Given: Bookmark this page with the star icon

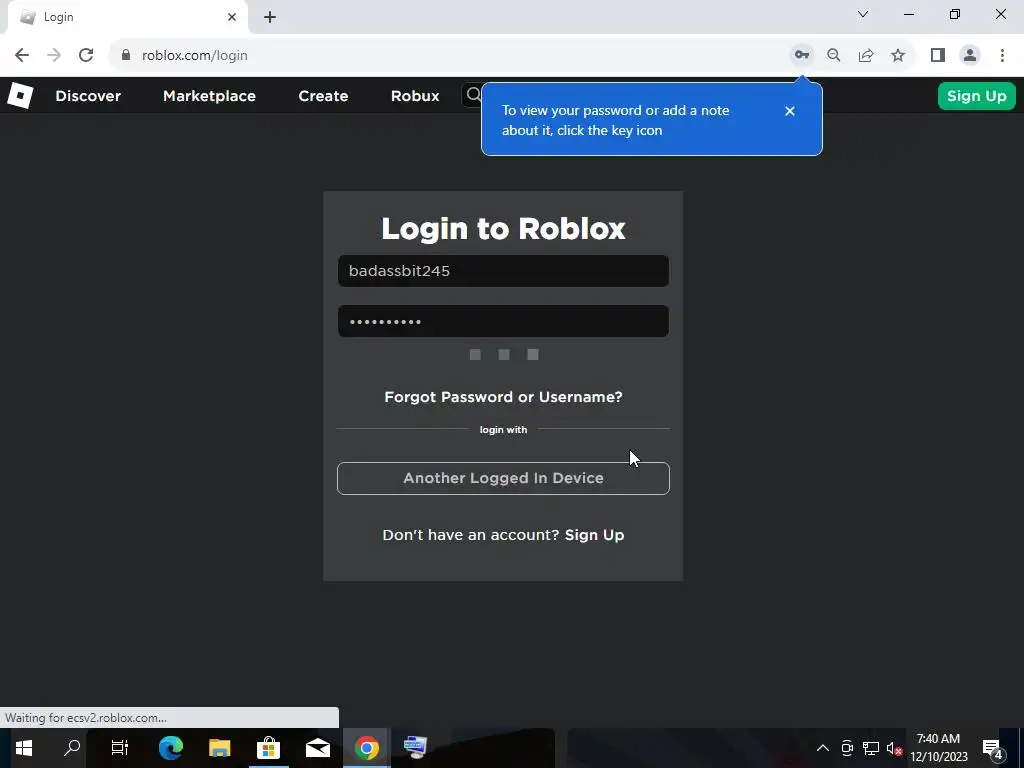Looking at the screenshot, I should 898,56.
